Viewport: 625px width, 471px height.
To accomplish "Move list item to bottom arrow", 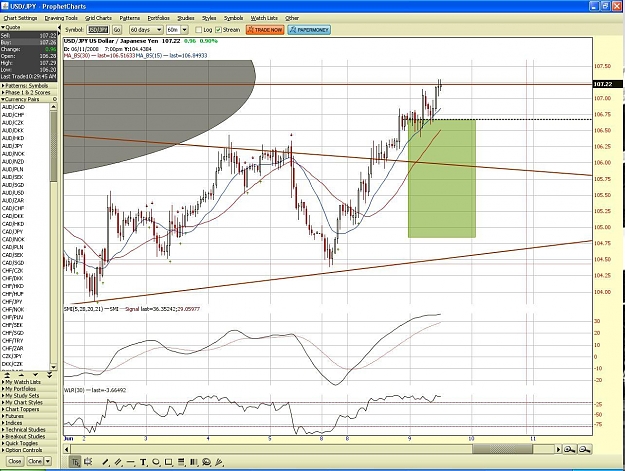I will click(x=49, y=375).
